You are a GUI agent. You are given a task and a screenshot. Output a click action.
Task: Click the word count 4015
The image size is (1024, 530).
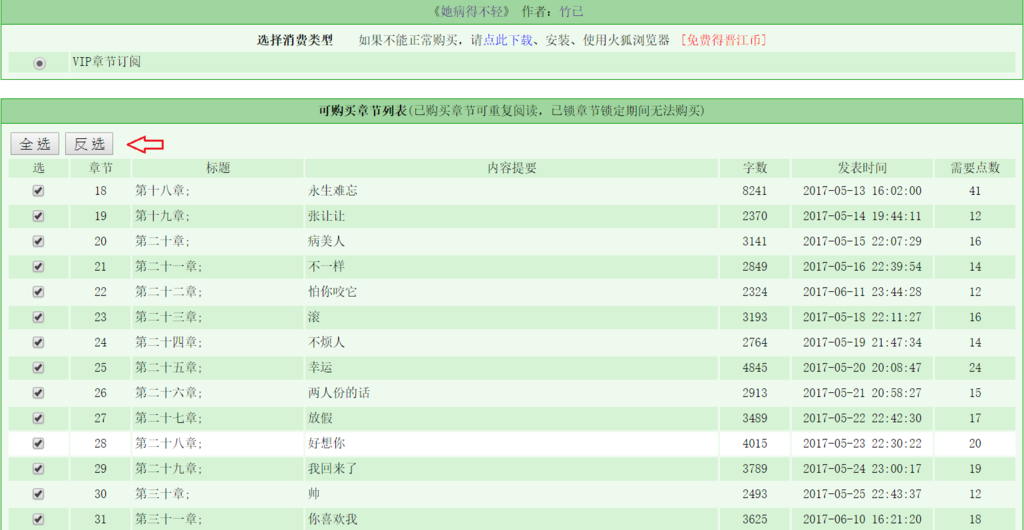tap(755, 444)
